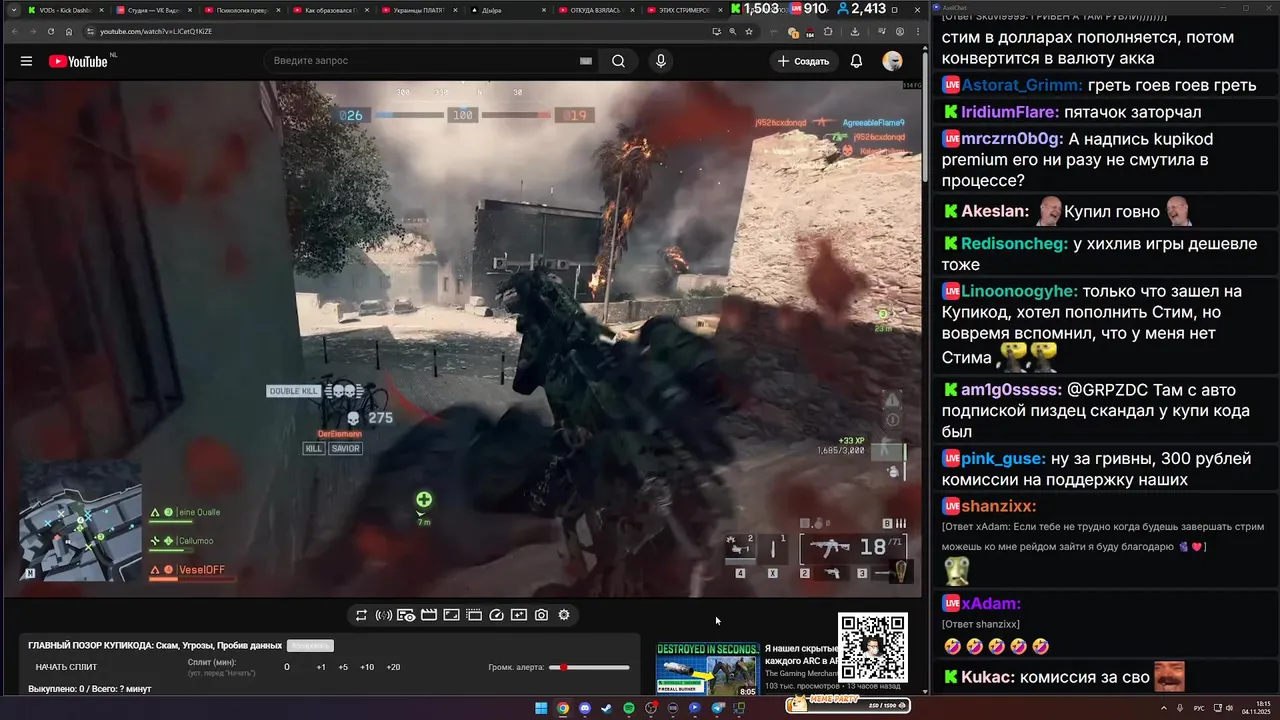Open the gear settings icon under the player
This screenshot has width=1280, height=720.
(564, 615)
